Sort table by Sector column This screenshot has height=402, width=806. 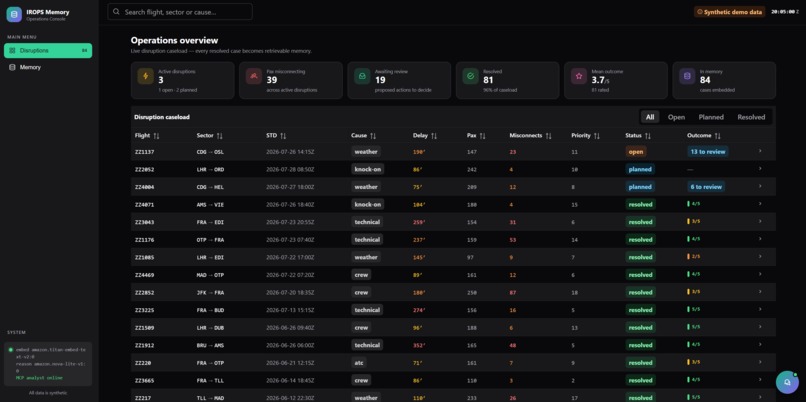click(x=209, y=136)
